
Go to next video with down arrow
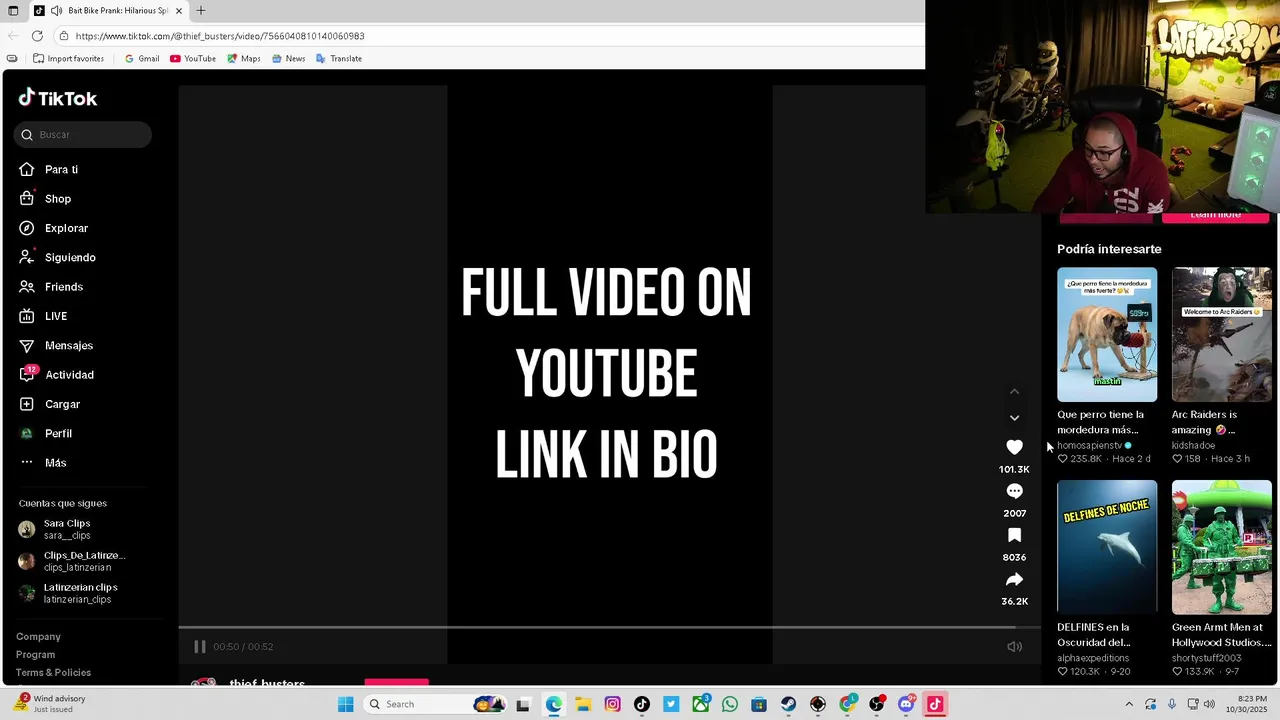tap(1014, 418)
